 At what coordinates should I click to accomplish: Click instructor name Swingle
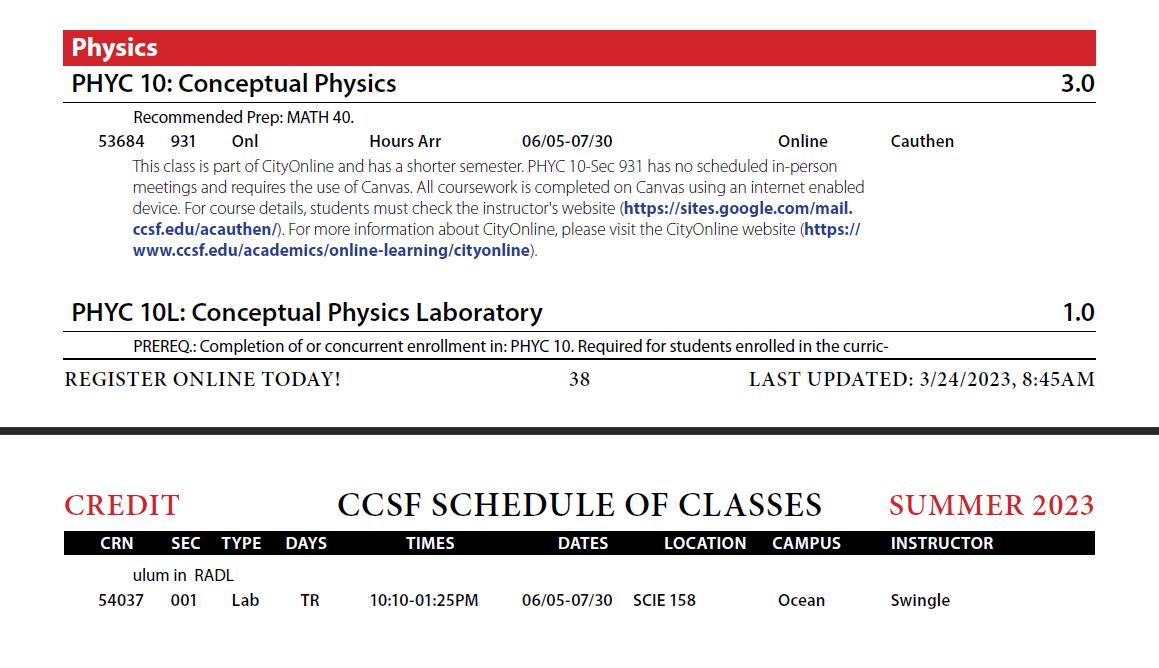(x=920, y=600)
